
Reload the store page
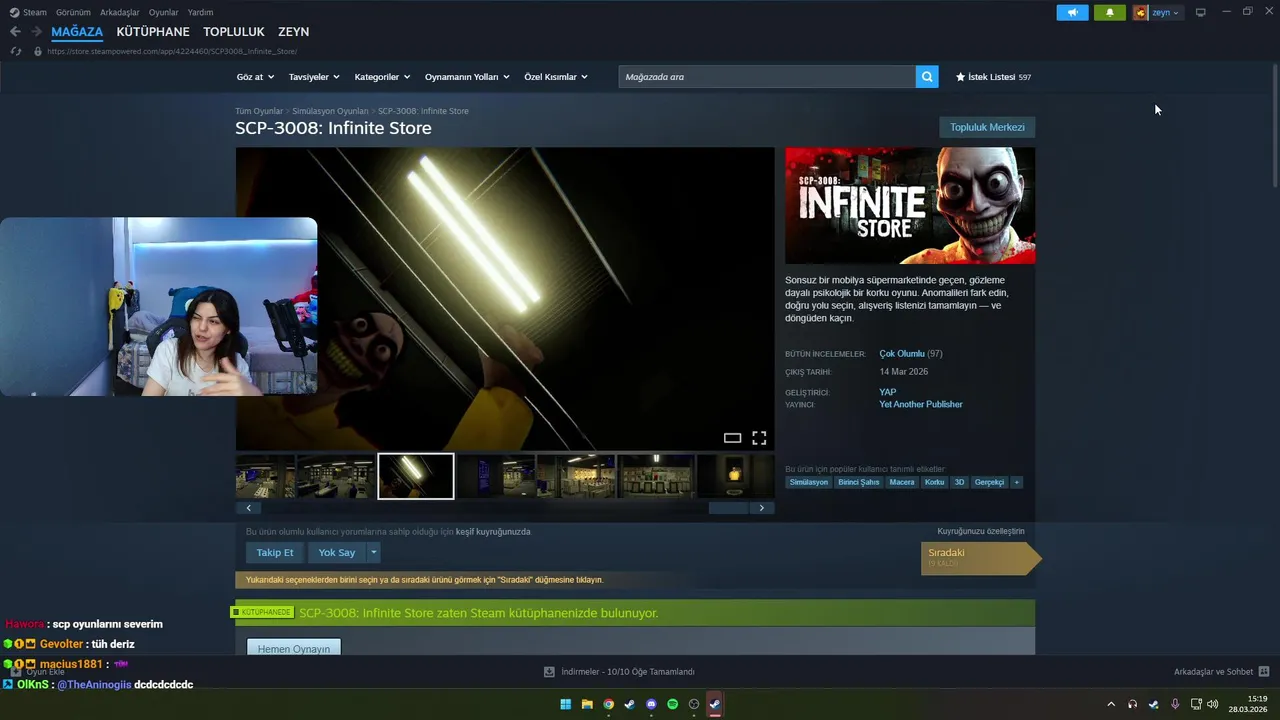pyautogui.click(x=15, y=51)
